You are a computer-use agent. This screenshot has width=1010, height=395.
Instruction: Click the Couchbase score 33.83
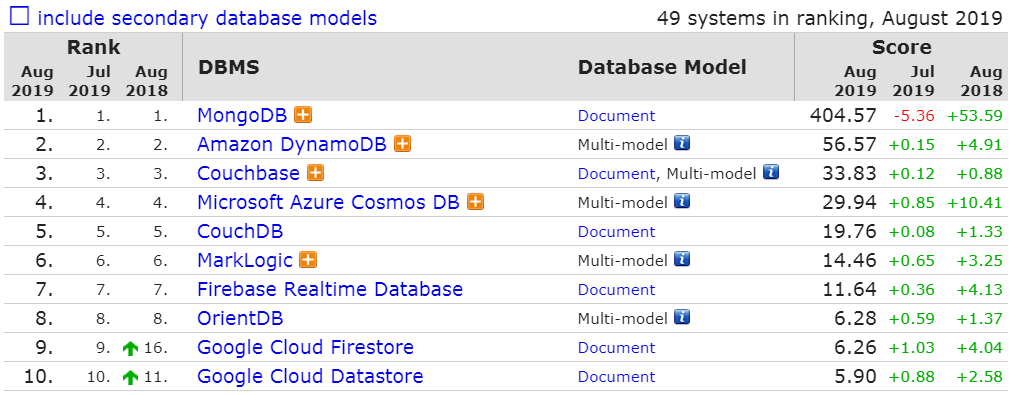(x=850, y=173)
